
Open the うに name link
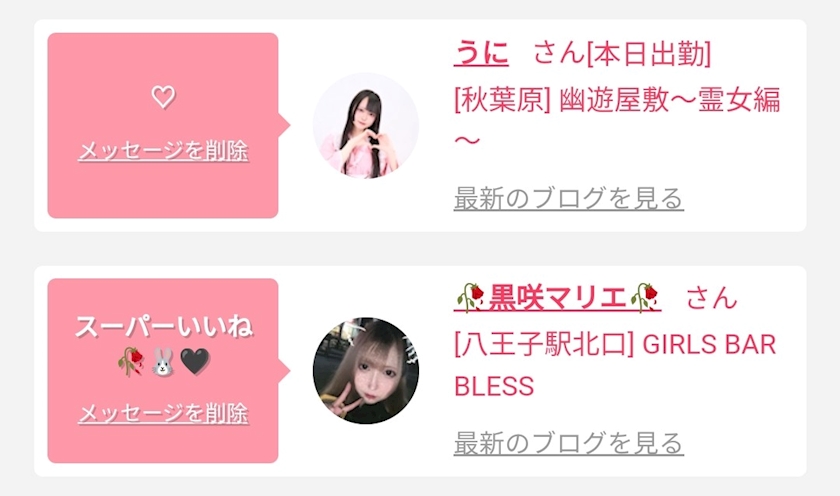pyautogui.click(x=481, y=54)
